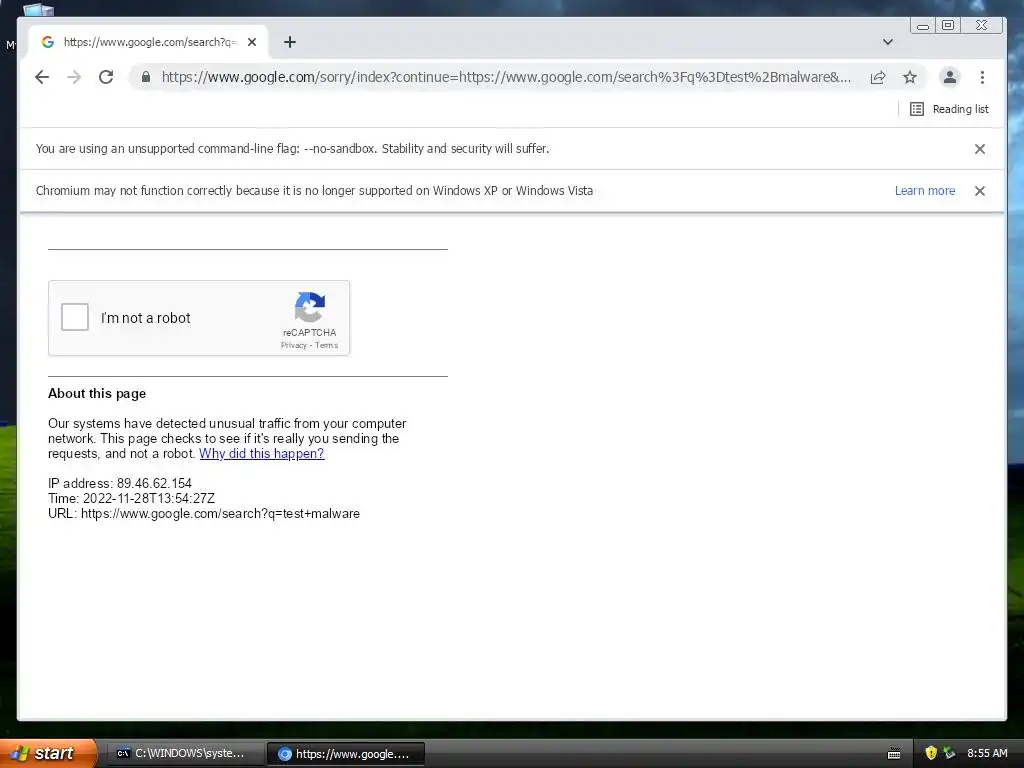Click the About this page heading

(97, 393)
